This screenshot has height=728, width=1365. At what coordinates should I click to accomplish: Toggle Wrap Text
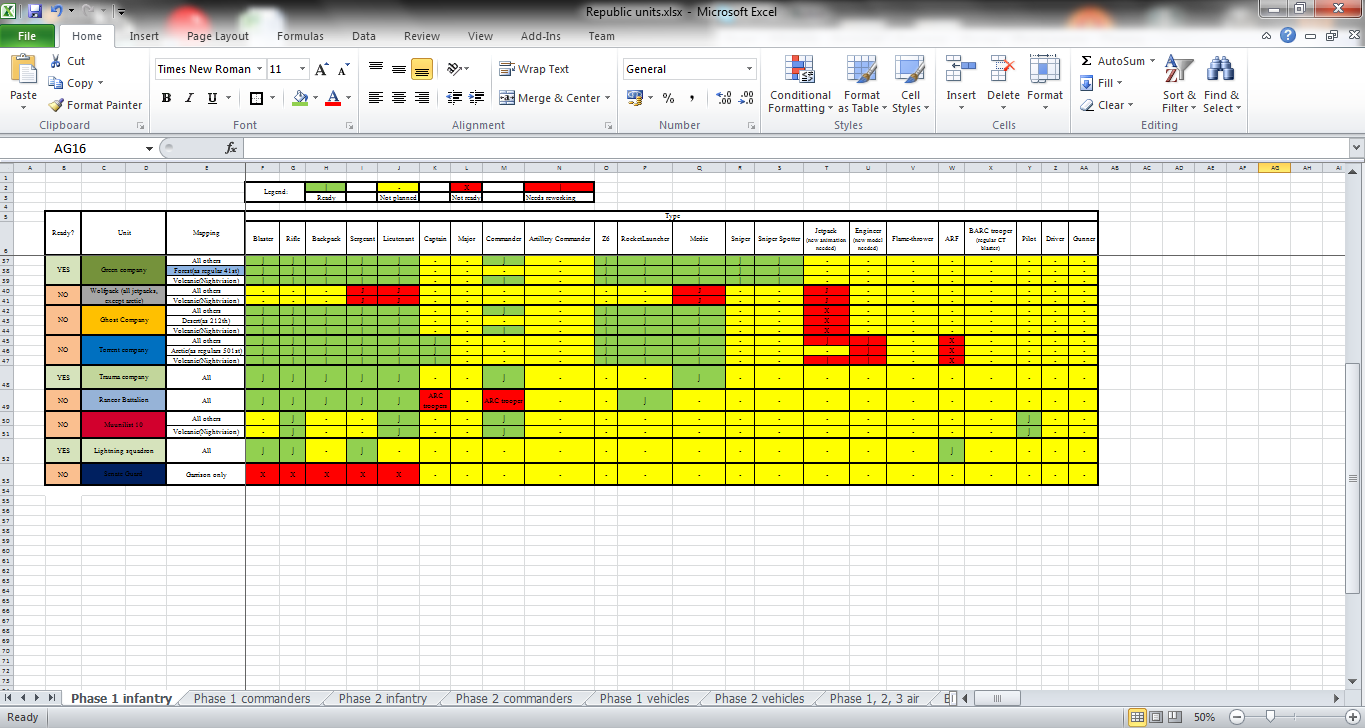[x=534, y=69]
